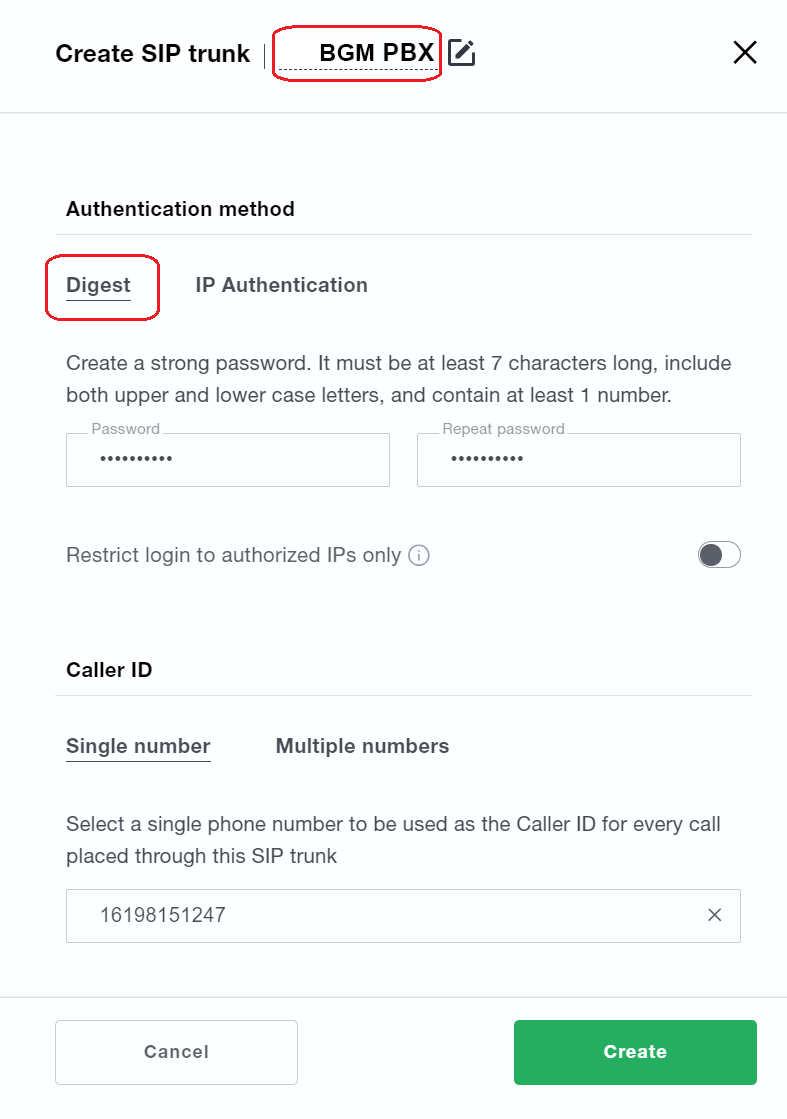Image resolution: width=787 pixels, height=1119 pixels.
Task: Click the info icon beside Restrict login
Action: tap(420, 555)
